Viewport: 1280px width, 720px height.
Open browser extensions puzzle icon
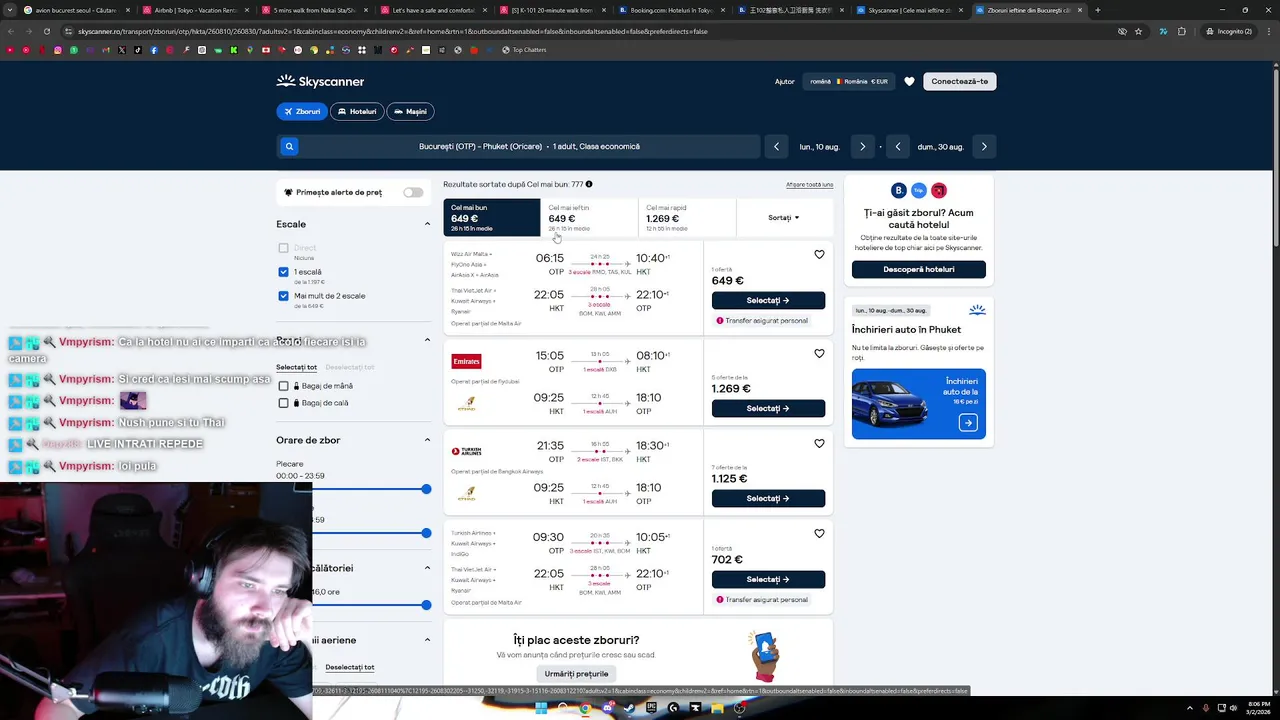click(x=1182, y=31)
